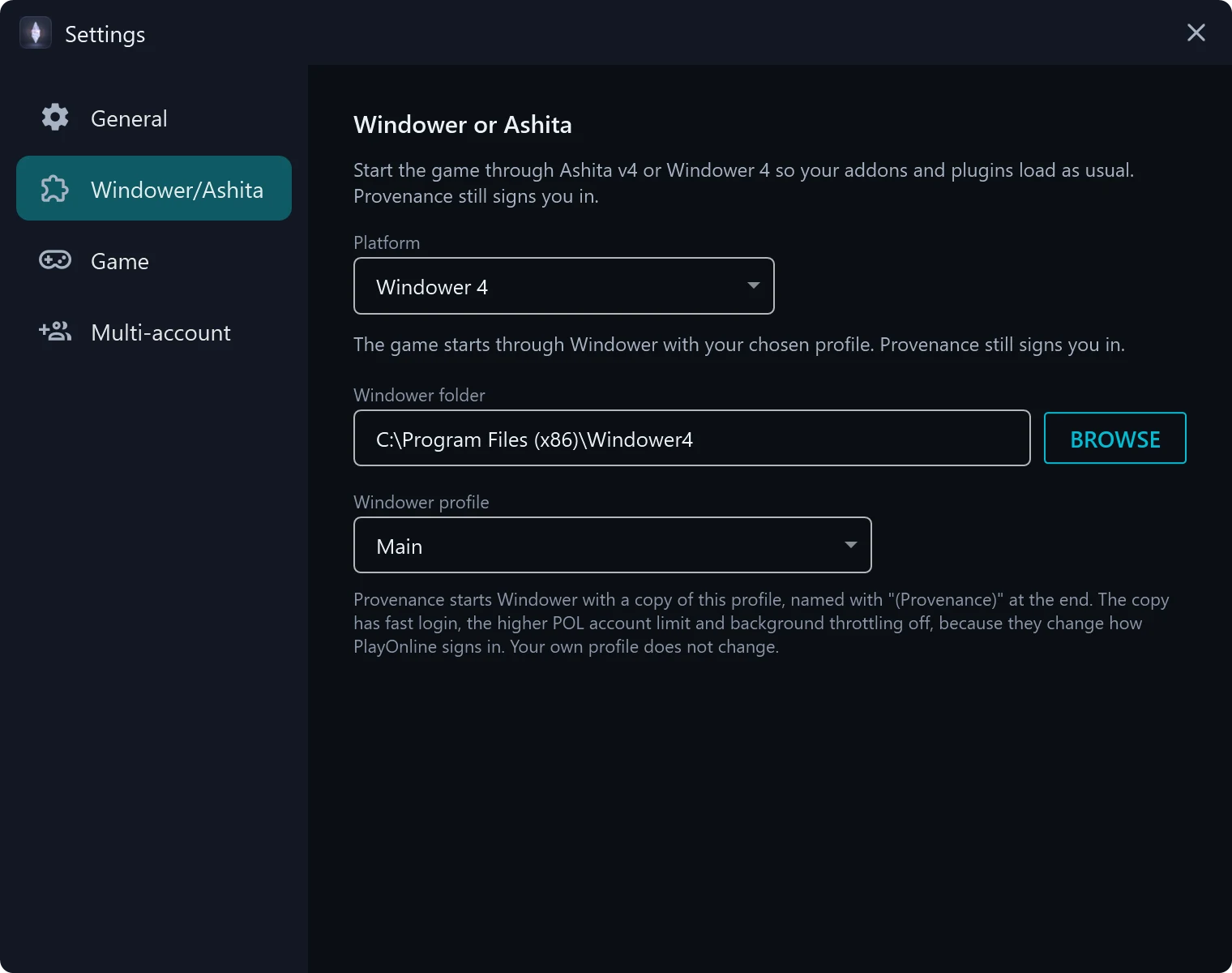Image resolution: width=1232 pixels, height=973 pixels.
Task: Click the 'Settings' window title
Action: [x=105, y=34]
